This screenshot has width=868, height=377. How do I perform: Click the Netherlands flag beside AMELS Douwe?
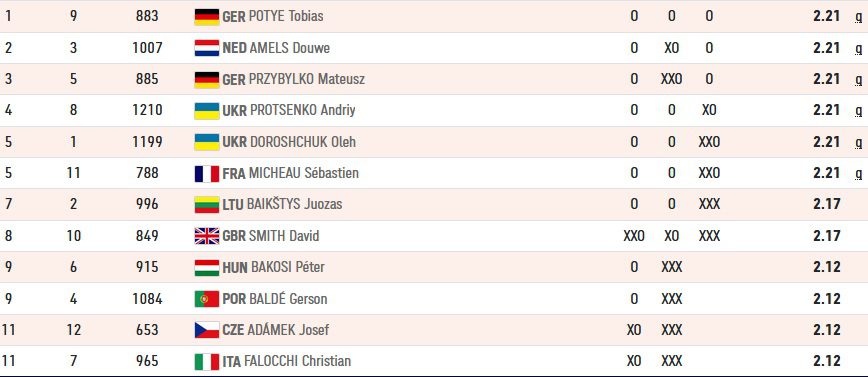pos(206,48)
